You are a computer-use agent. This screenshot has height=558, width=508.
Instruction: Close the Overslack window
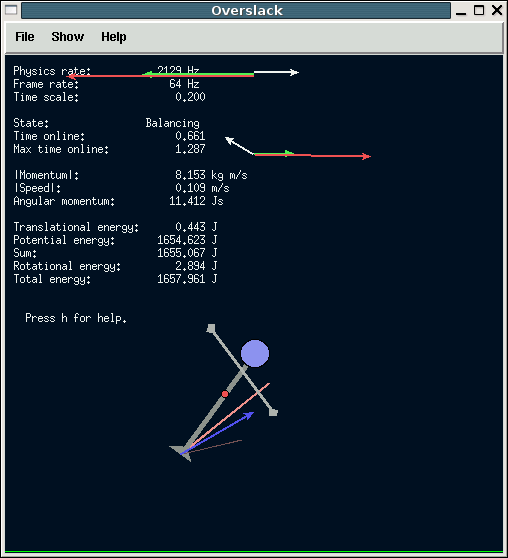497,10
